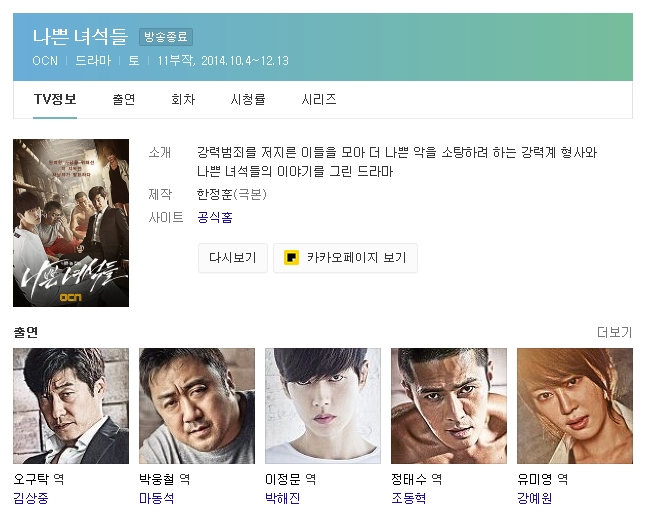Select the 시청률 tab

click(x=248, y=100)
